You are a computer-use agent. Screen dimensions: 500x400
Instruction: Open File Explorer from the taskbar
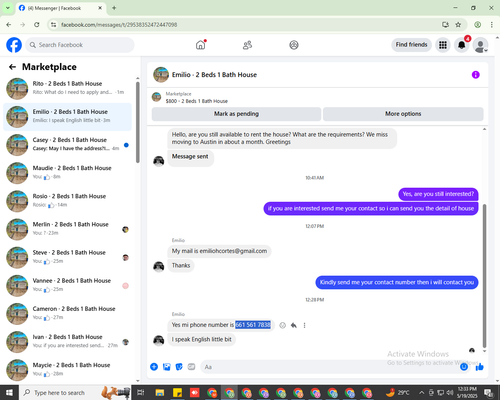(160, 393)
